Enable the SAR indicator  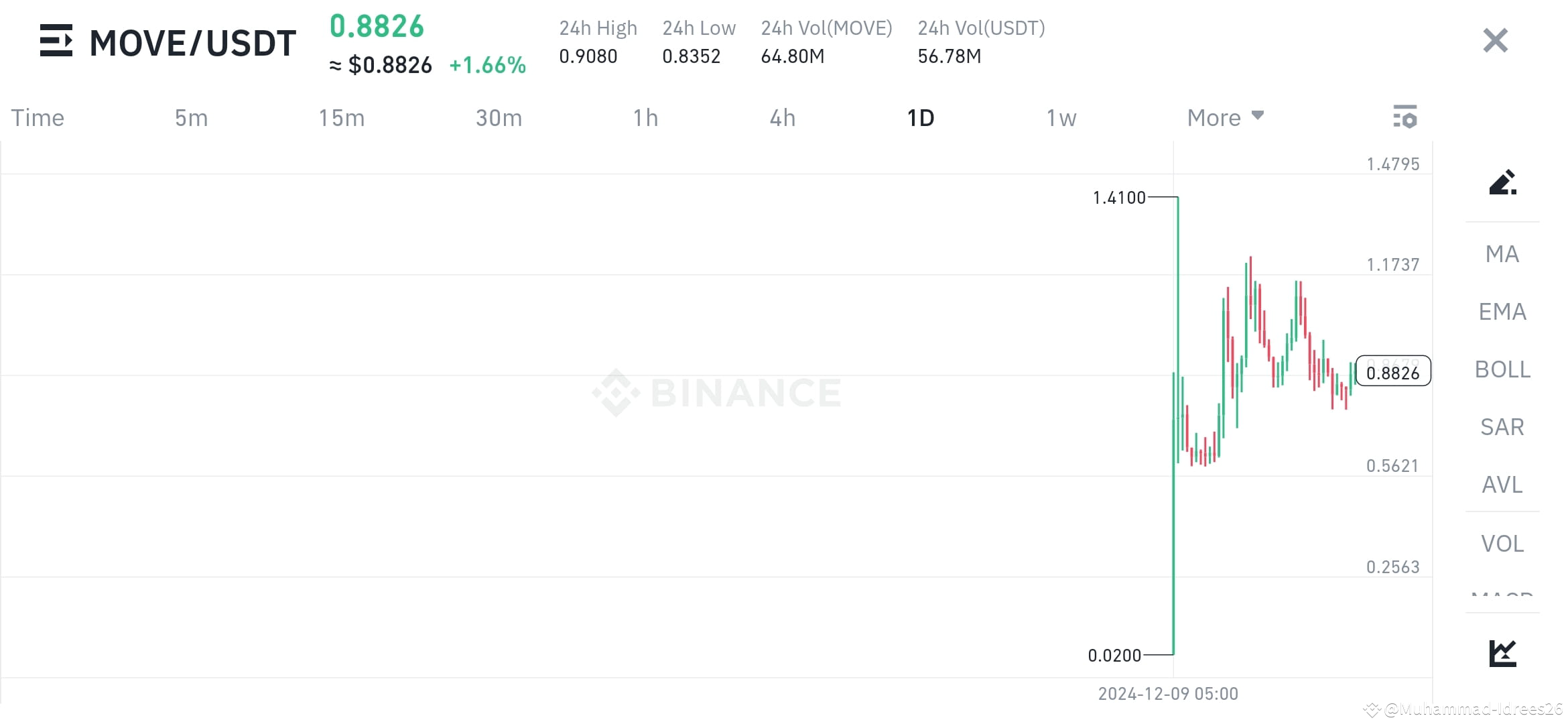point(1502,427)
